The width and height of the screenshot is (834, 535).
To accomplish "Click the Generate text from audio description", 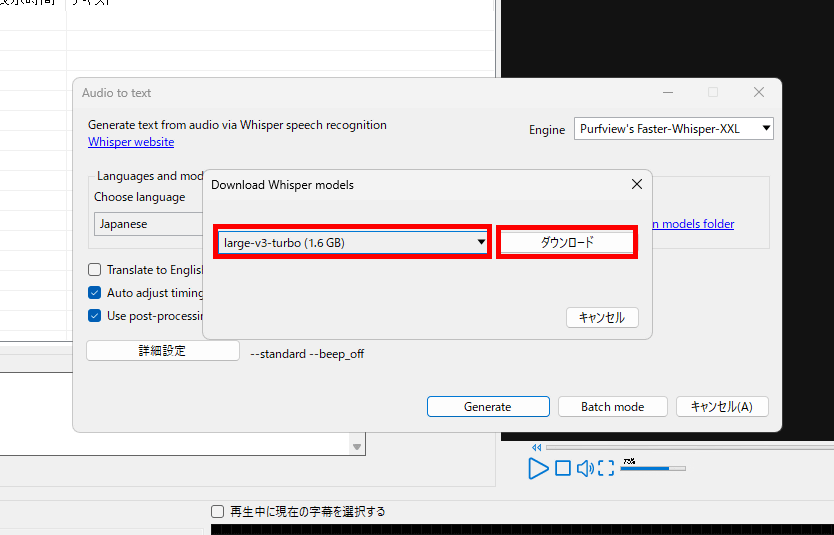I will pos(237,125).
